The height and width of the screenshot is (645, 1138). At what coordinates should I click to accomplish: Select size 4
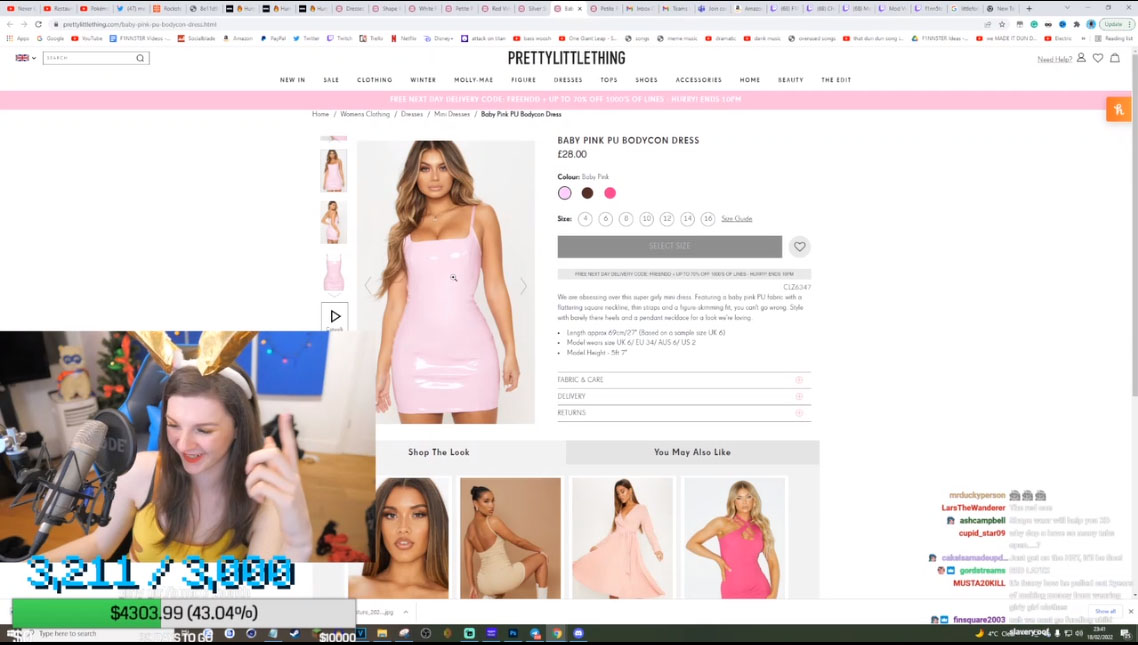click(x=585, y=218)
